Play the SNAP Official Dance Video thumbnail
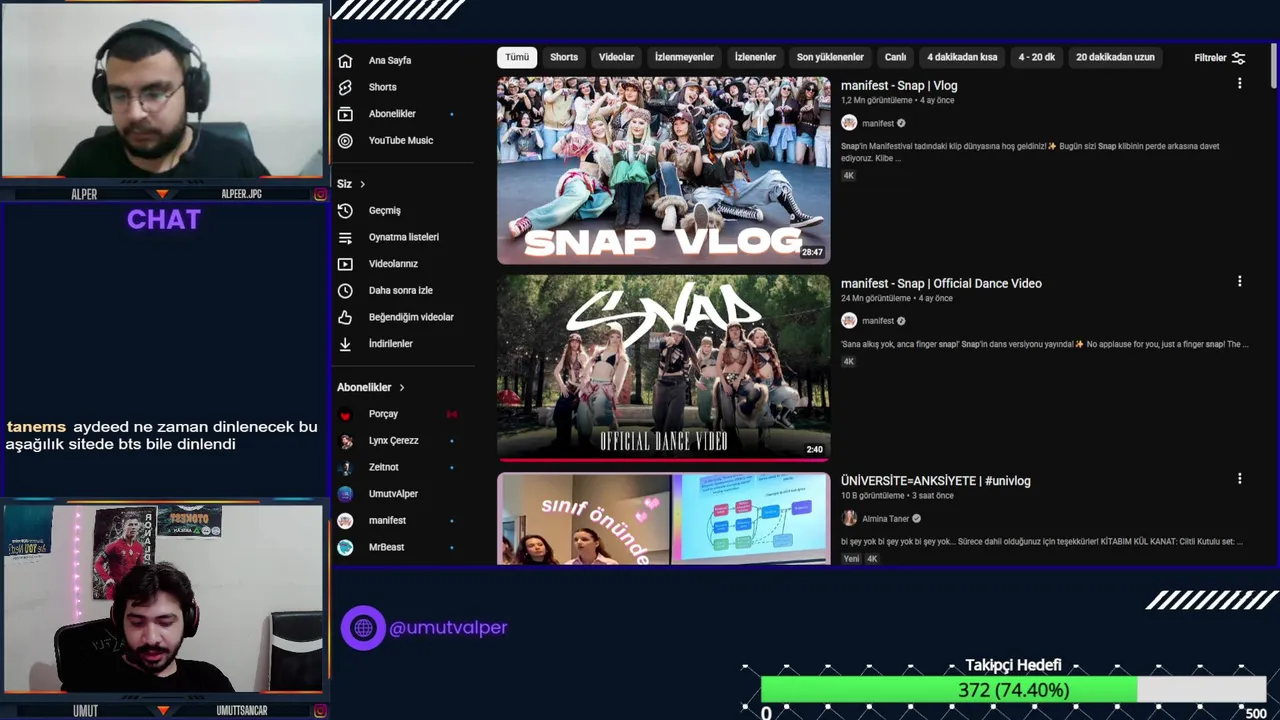 tap(663, 368)
